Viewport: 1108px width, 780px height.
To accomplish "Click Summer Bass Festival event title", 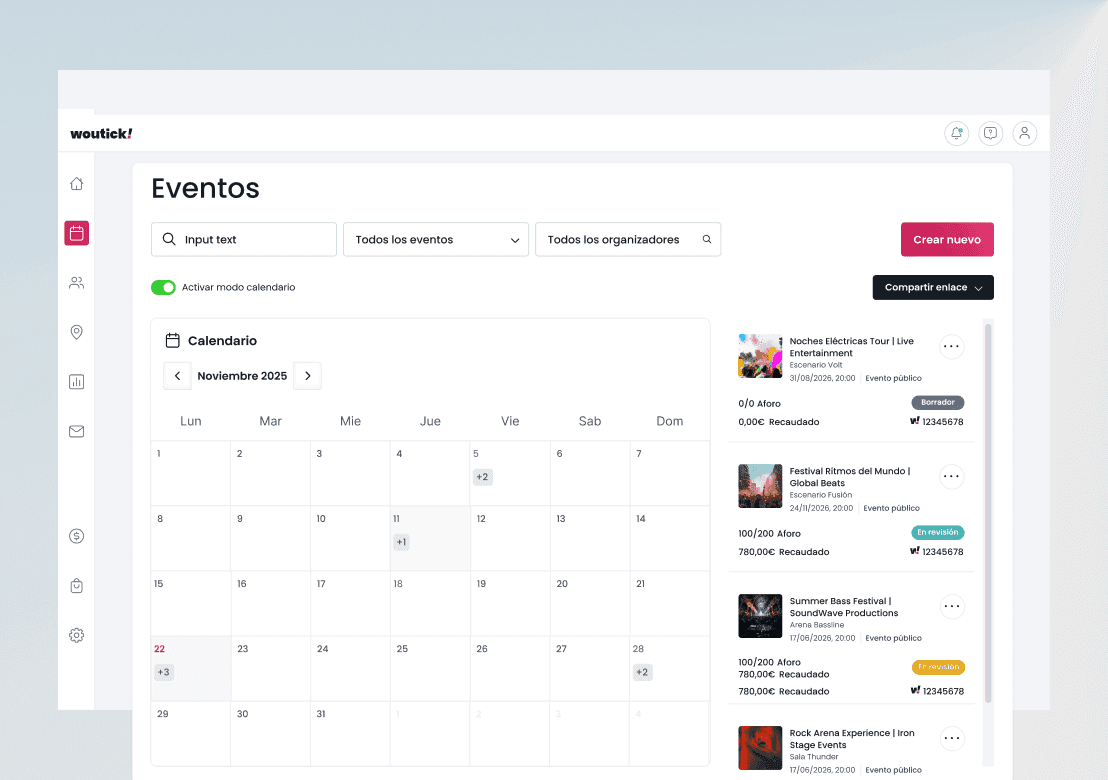I will tap(844, 607).
